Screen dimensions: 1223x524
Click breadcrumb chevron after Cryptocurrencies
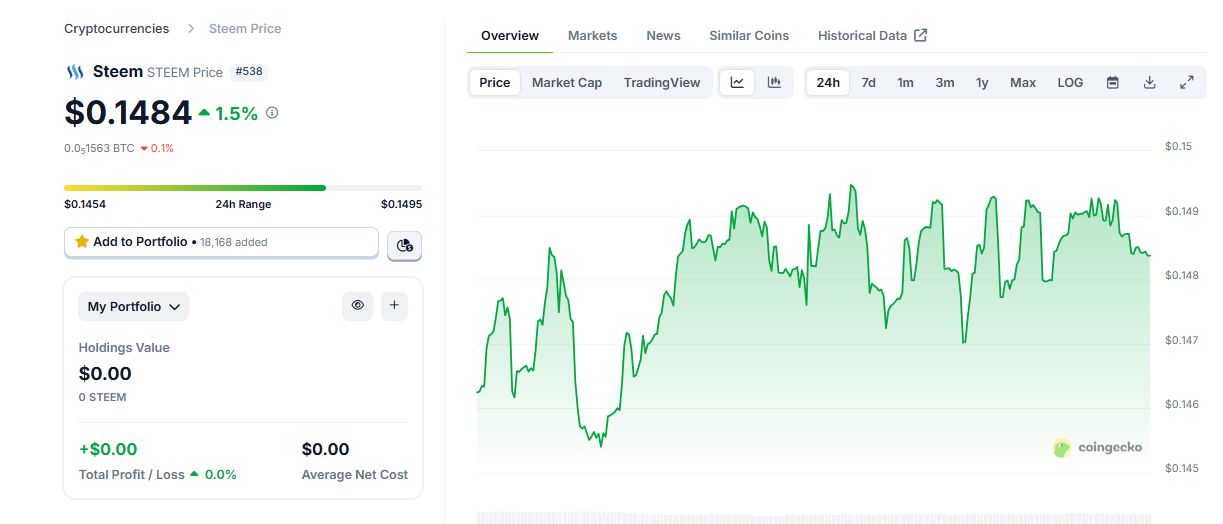191,29
